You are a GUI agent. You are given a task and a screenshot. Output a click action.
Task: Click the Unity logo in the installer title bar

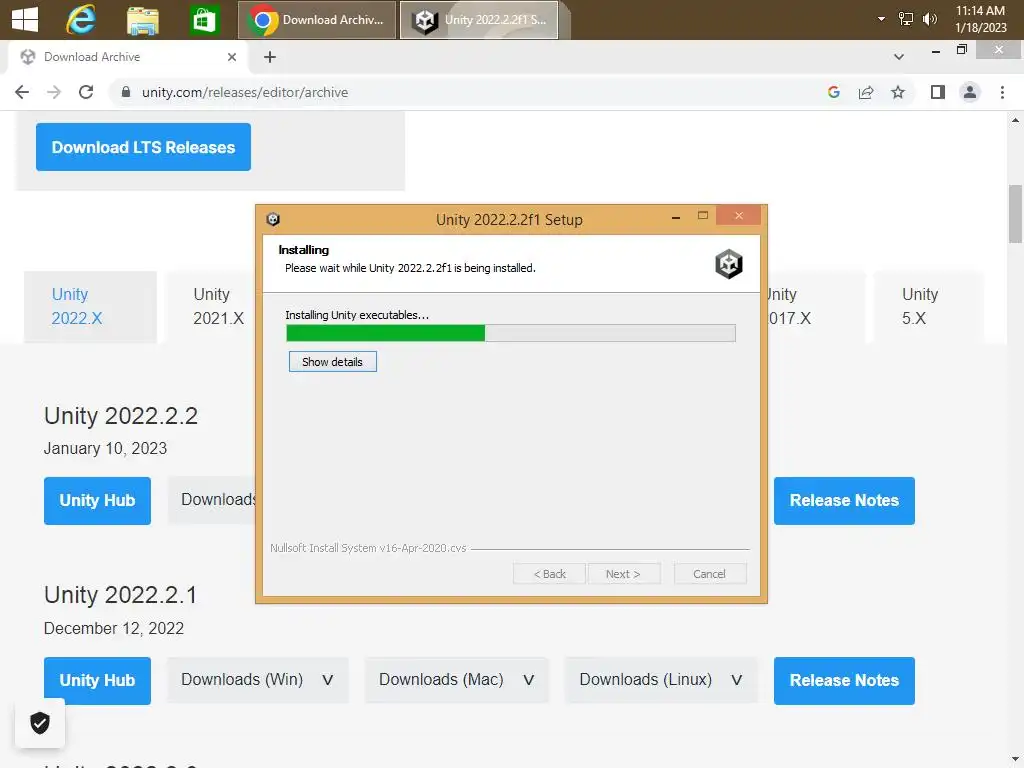coord(274,219)
